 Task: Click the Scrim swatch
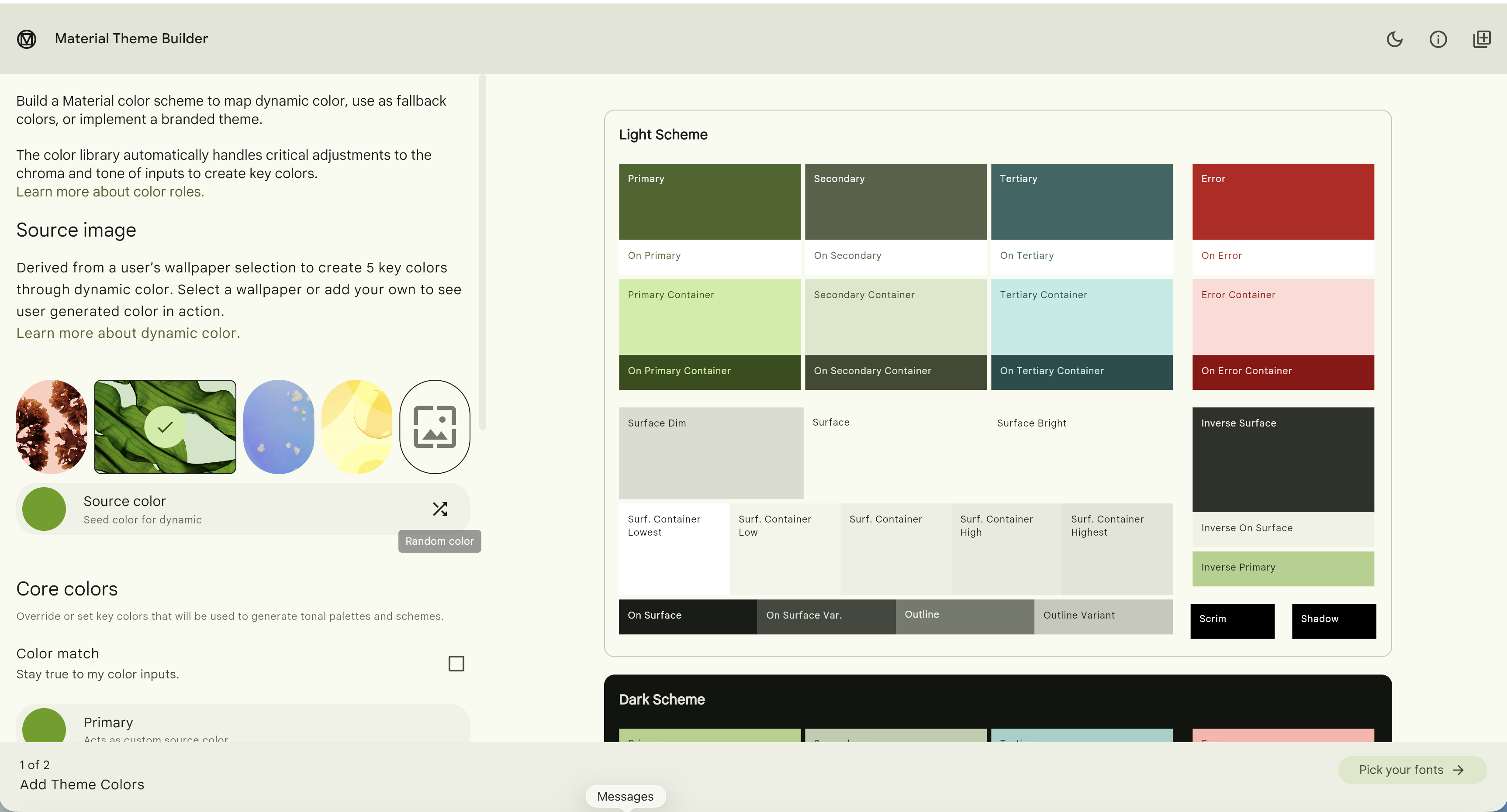pyautogui.click(x=1232, y=621)
